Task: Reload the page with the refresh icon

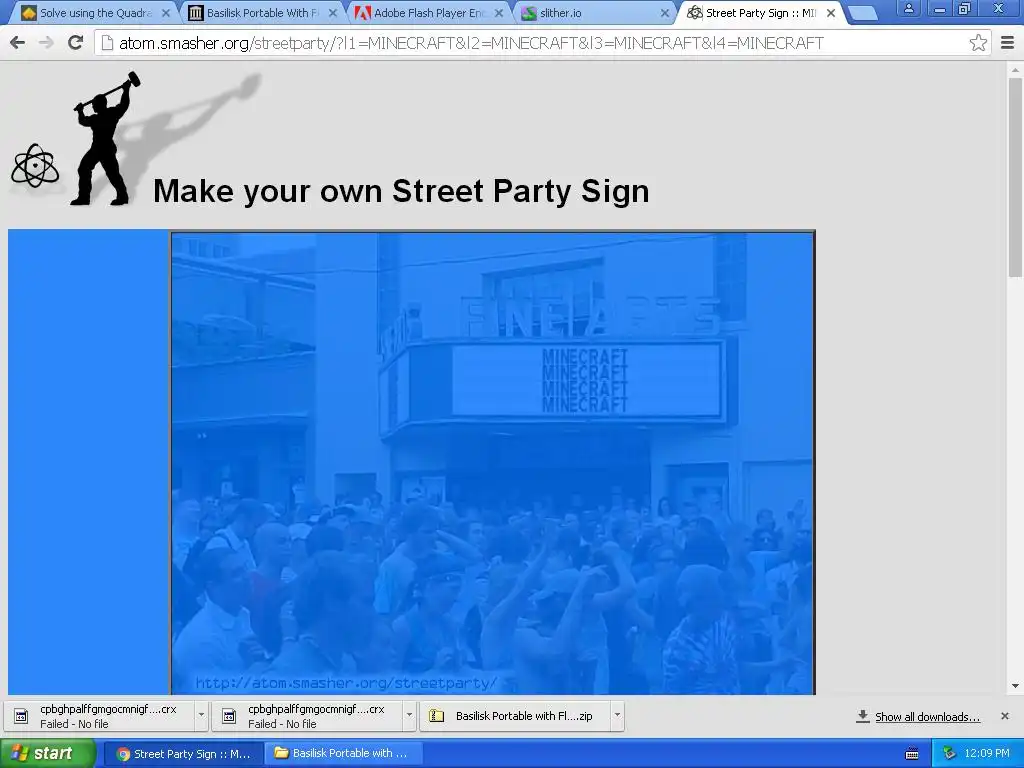Action: point(76,43)
